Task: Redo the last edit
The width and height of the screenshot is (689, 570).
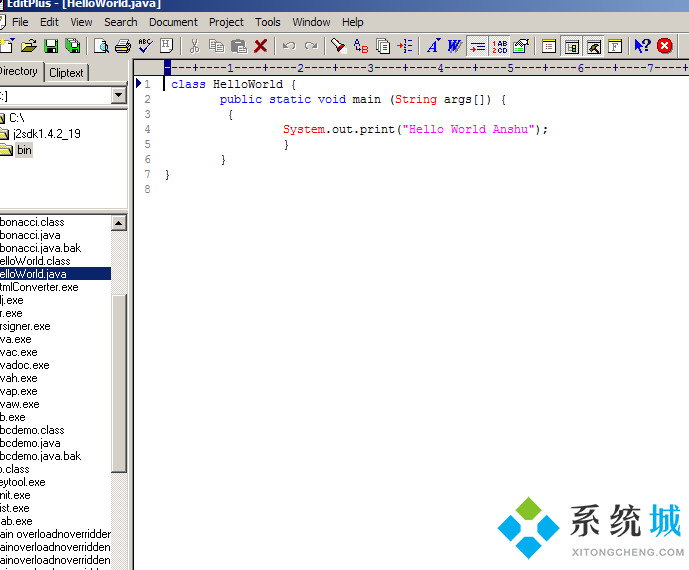Action: coord(311,46)
